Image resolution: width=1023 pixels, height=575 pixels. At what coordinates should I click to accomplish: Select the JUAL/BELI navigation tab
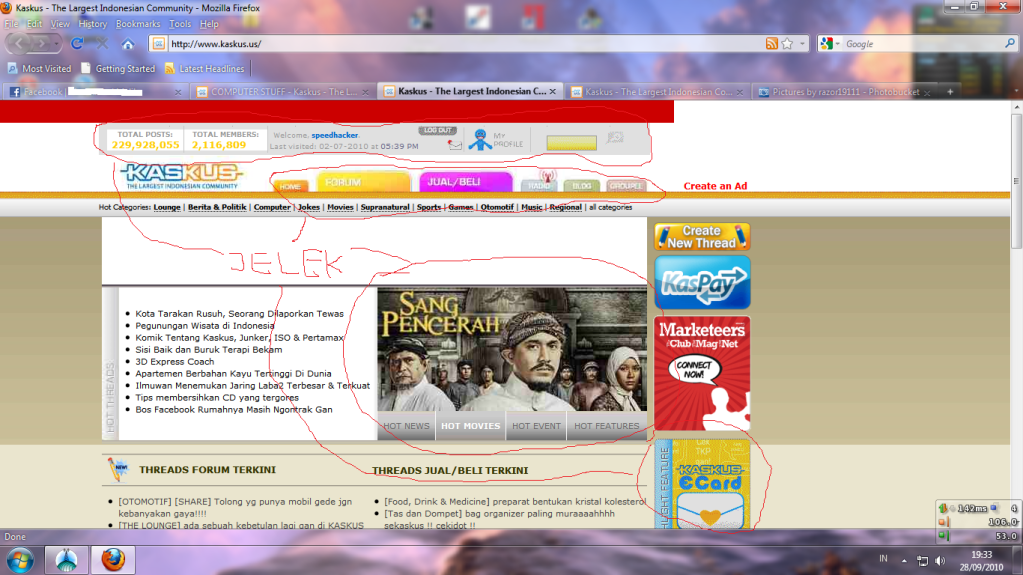coord(466,182)
